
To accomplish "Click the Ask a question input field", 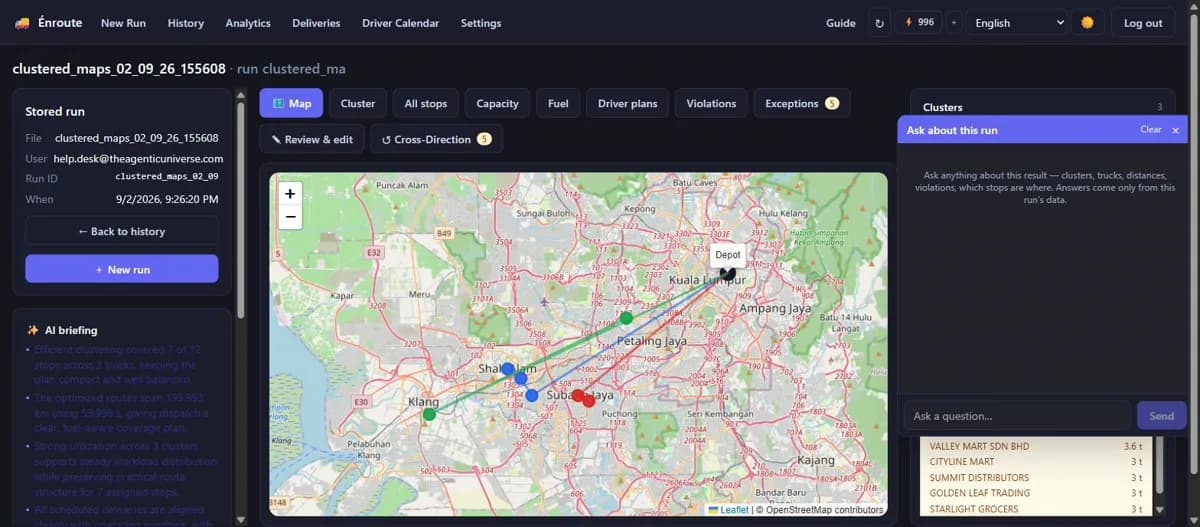I will coord(1016,415).
